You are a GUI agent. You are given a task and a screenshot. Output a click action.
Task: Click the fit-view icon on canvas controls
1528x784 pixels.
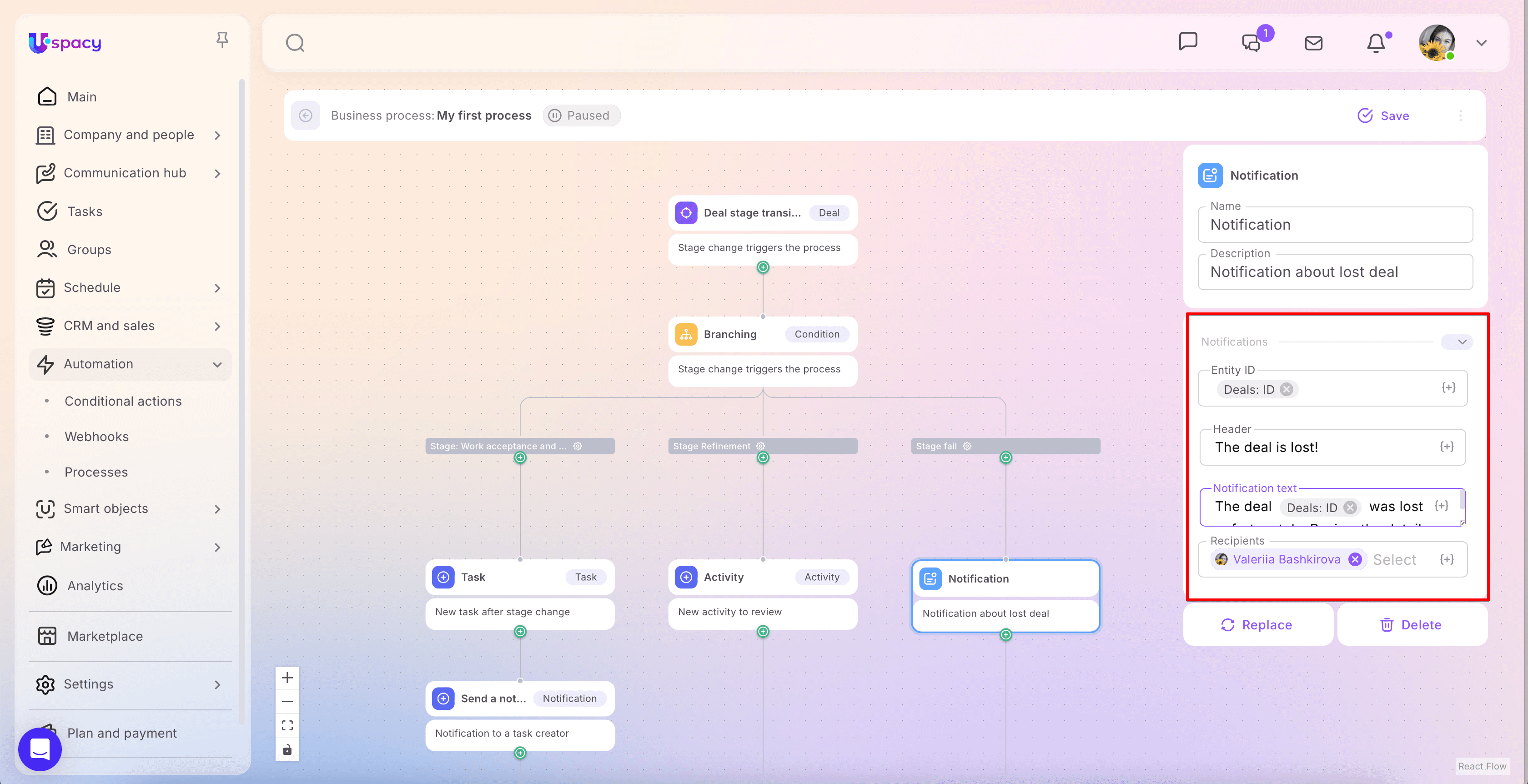coord(287,725)
